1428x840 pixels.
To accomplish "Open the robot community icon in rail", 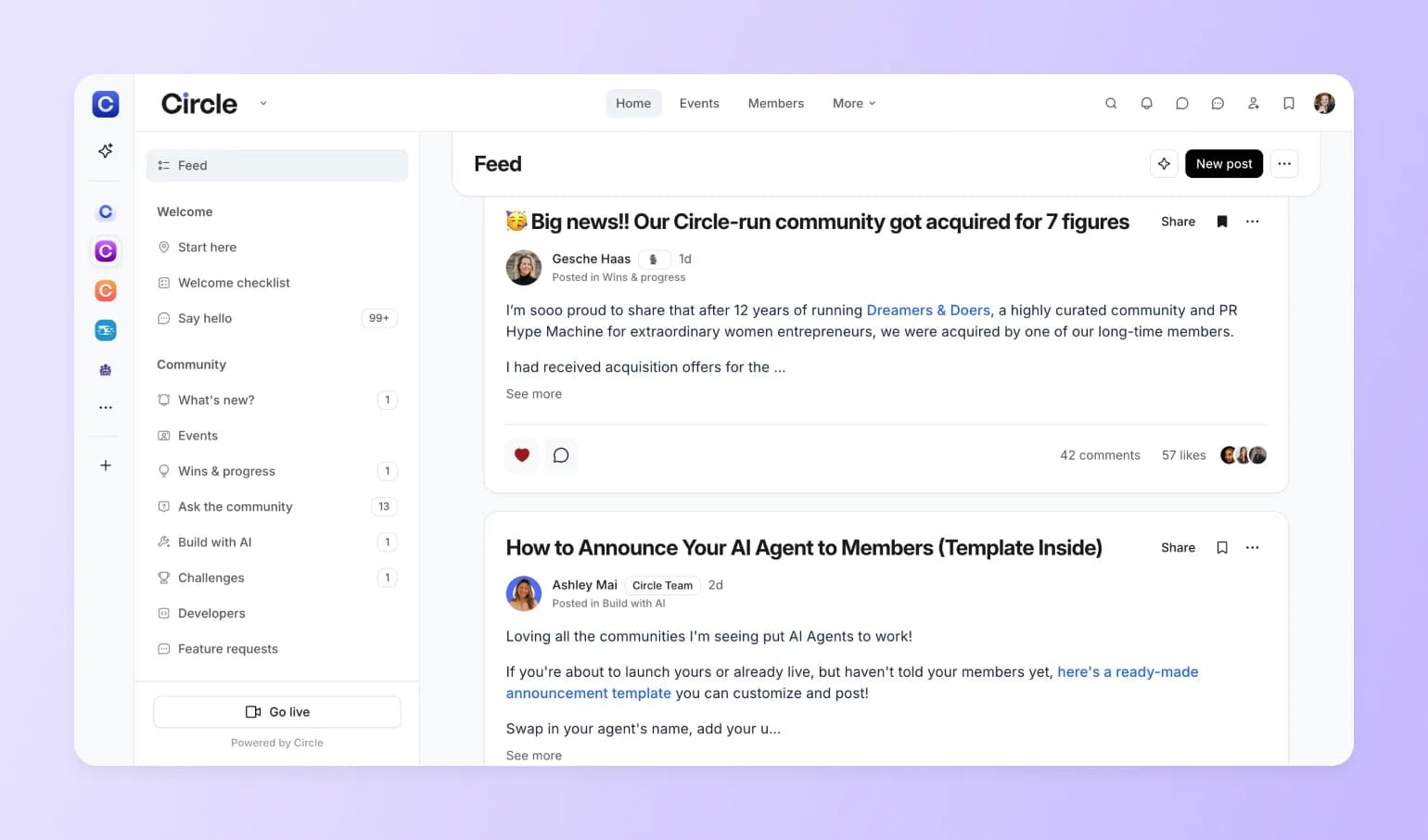I will [106, 370].
